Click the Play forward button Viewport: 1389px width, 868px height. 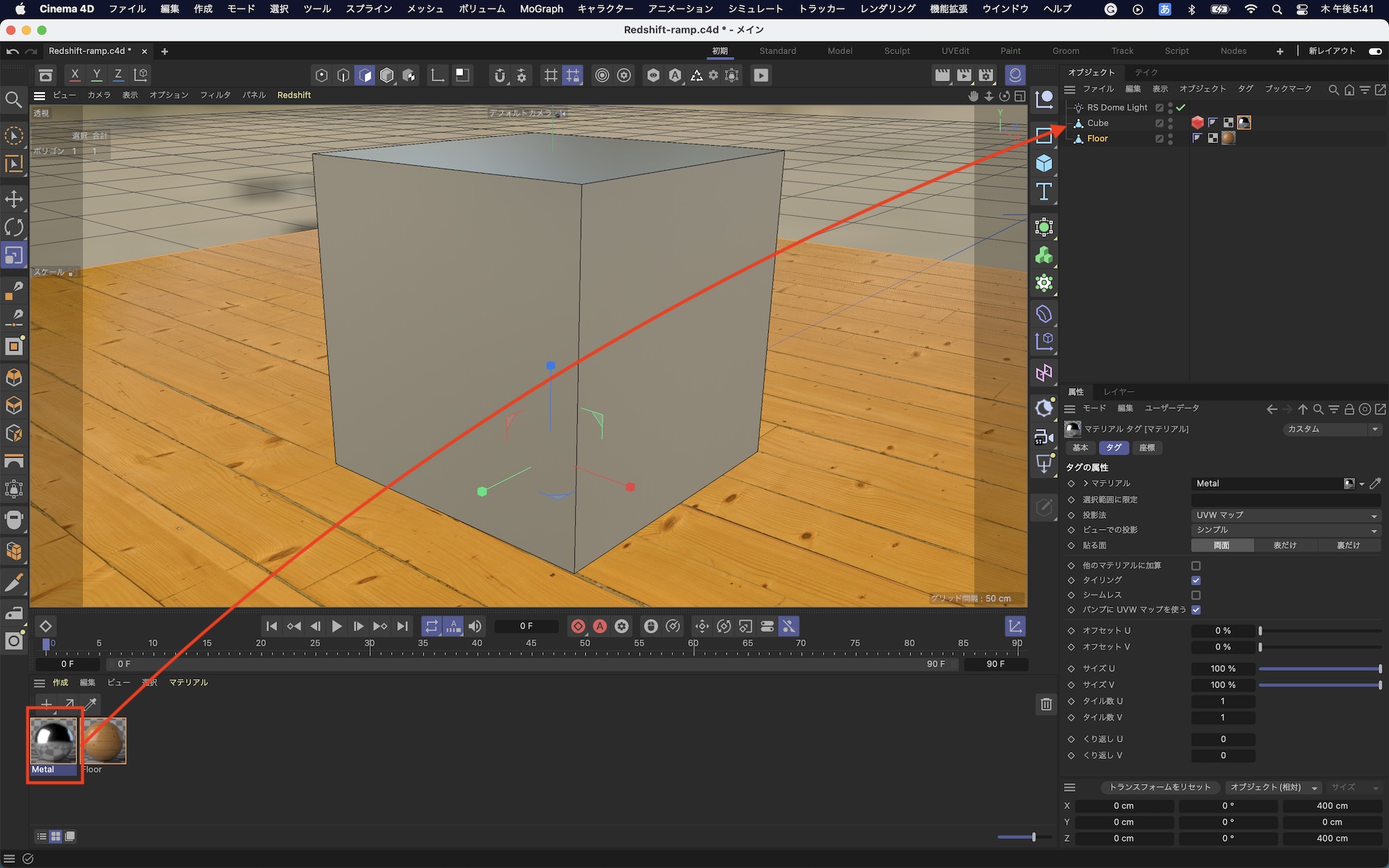[337, 626]
